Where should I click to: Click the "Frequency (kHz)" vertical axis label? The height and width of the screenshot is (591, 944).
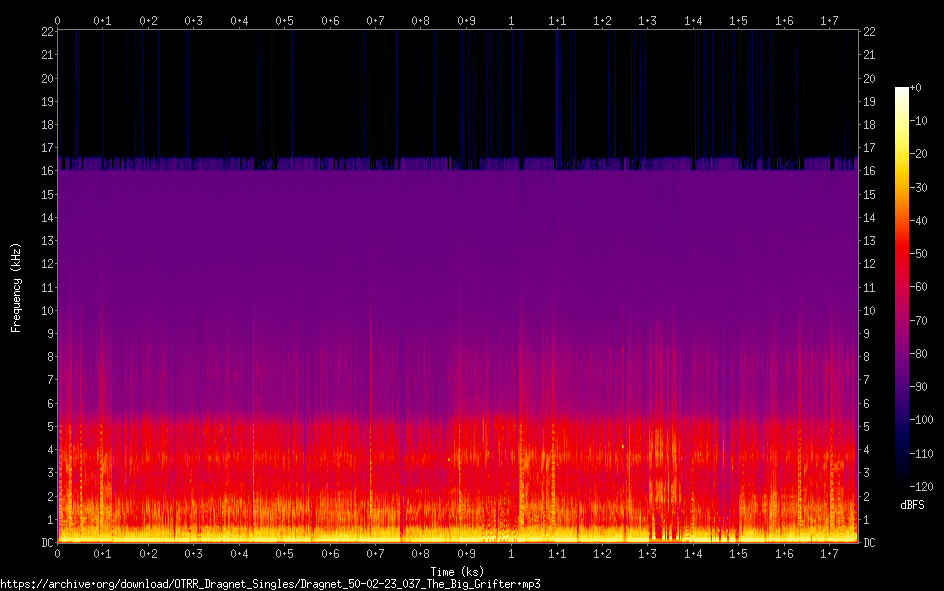click(16, 286)
